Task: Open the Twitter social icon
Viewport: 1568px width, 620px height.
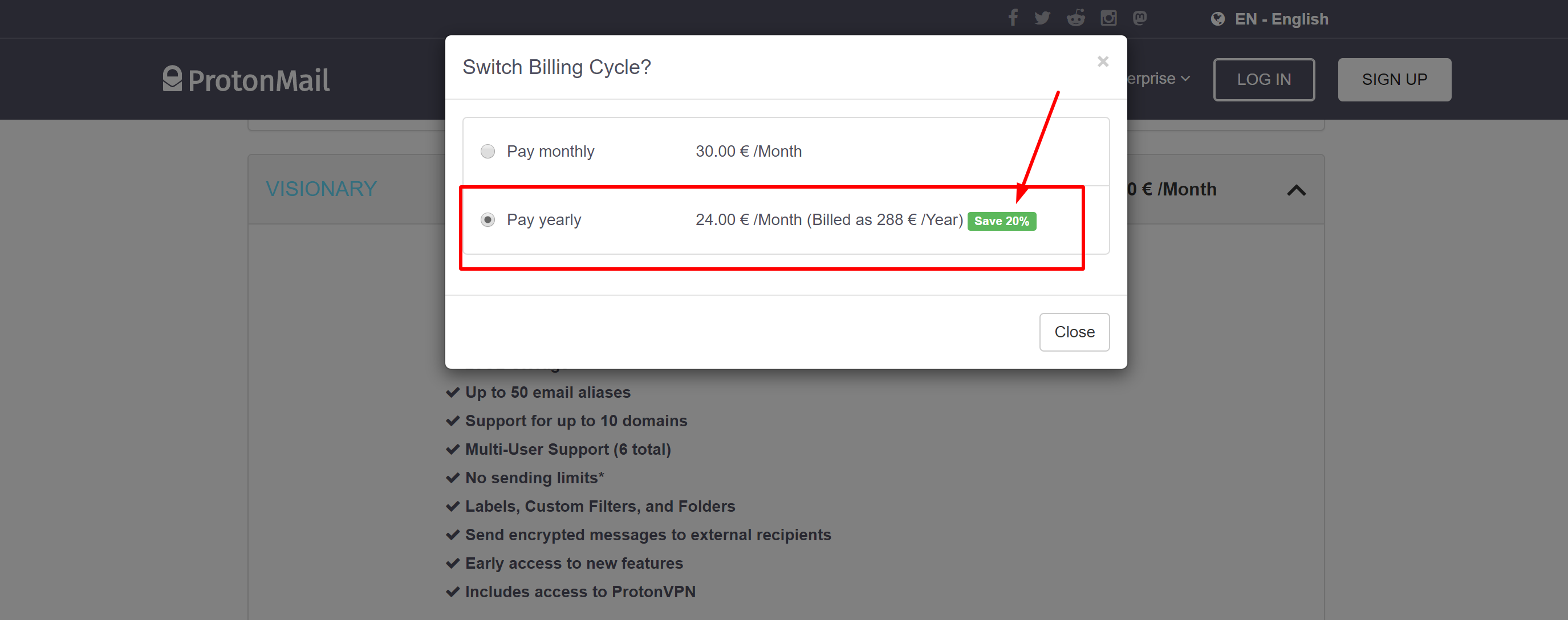Action: 1042,18
